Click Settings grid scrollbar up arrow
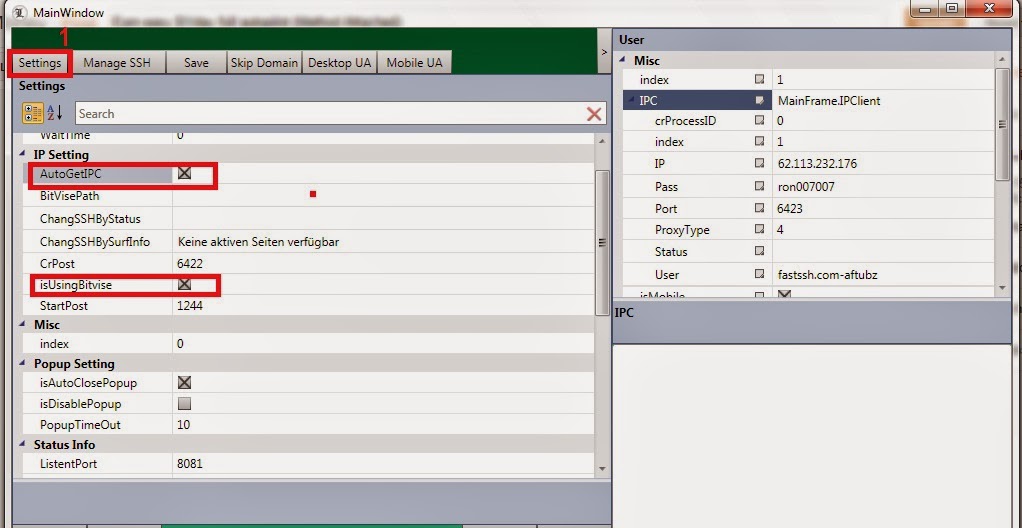Image resolution: width=1022 pixels, height=528 pixels. [x=602, y=140]
